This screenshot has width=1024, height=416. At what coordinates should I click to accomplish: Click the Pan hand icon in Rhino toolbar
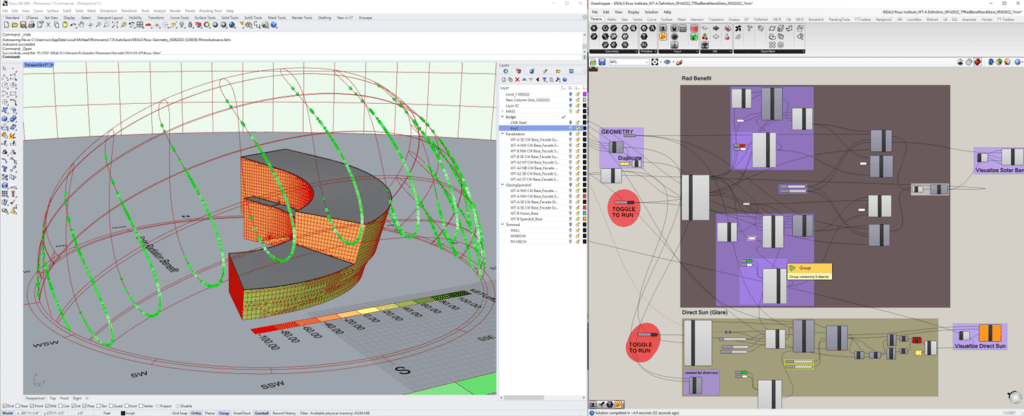coord(82,25)
